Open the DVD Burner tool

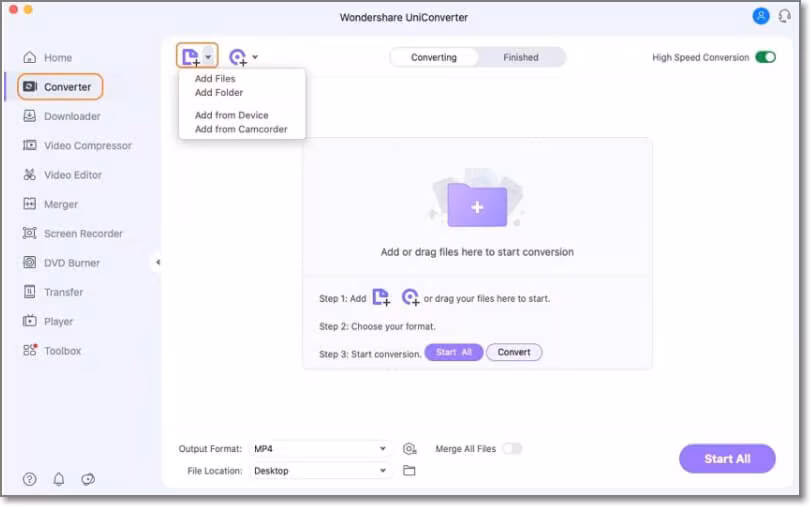pyautogui.click(x=61, y=263)
